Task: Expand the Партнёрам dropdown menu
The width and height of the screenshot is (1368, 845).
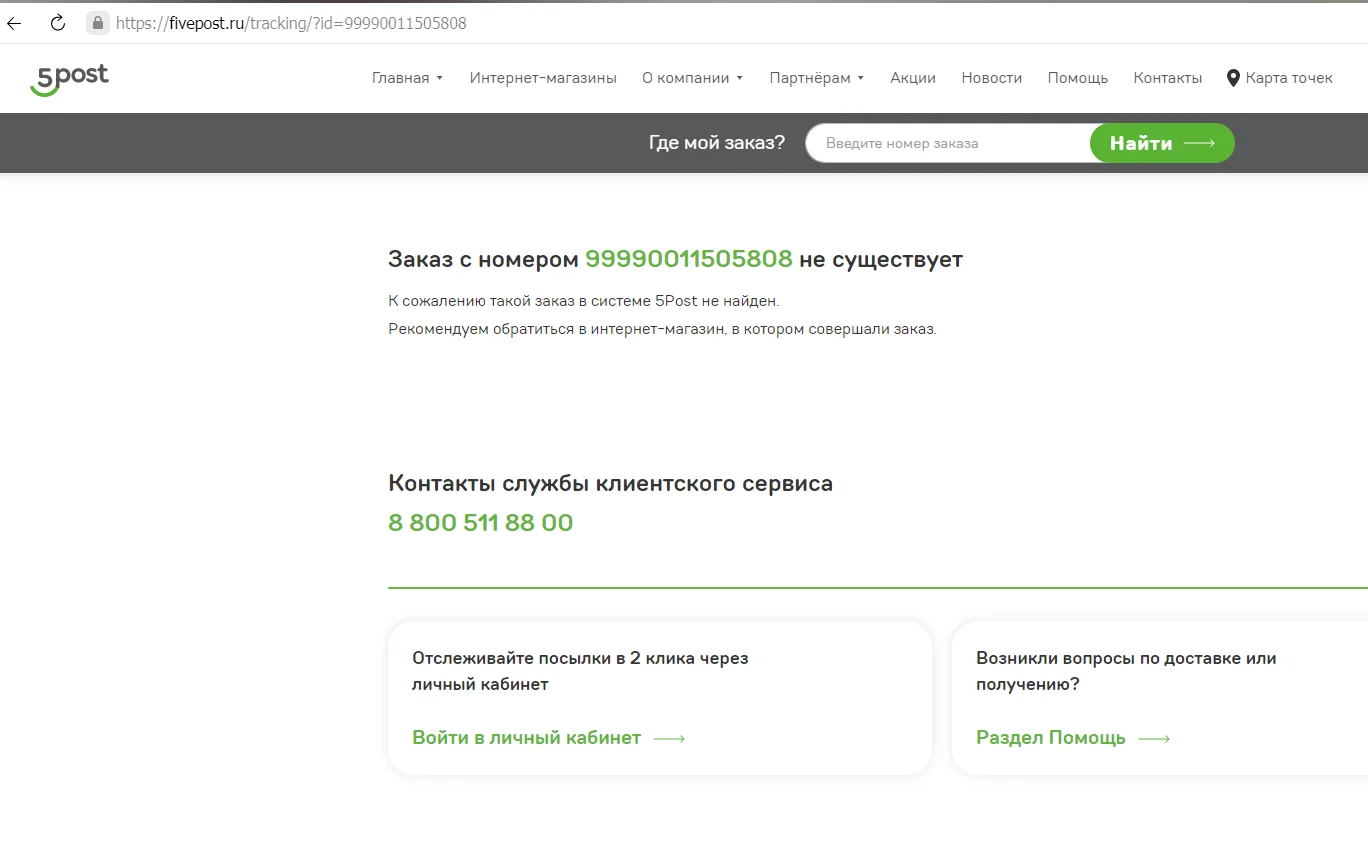Action: point(816,78)
